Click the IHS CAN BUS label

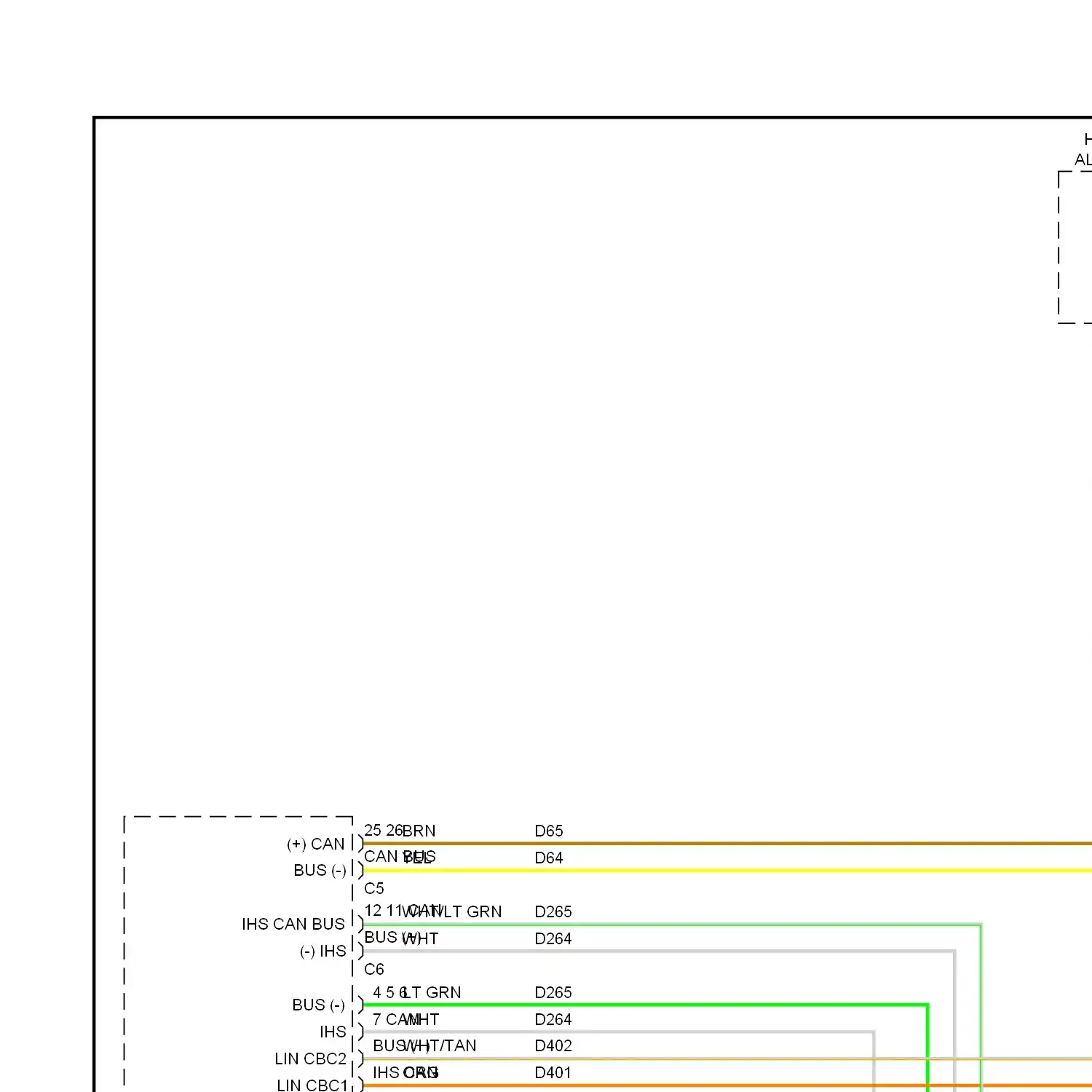click(x=293, y=924)
